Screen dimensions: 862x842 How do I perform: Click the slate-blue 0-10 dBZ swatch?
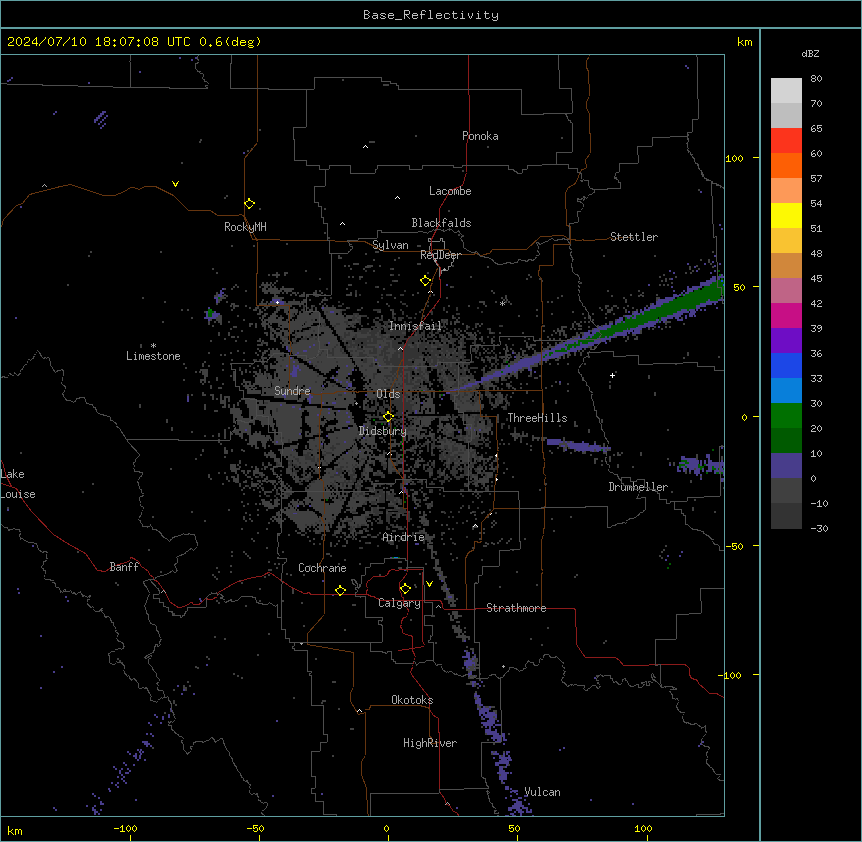(786, 466)
